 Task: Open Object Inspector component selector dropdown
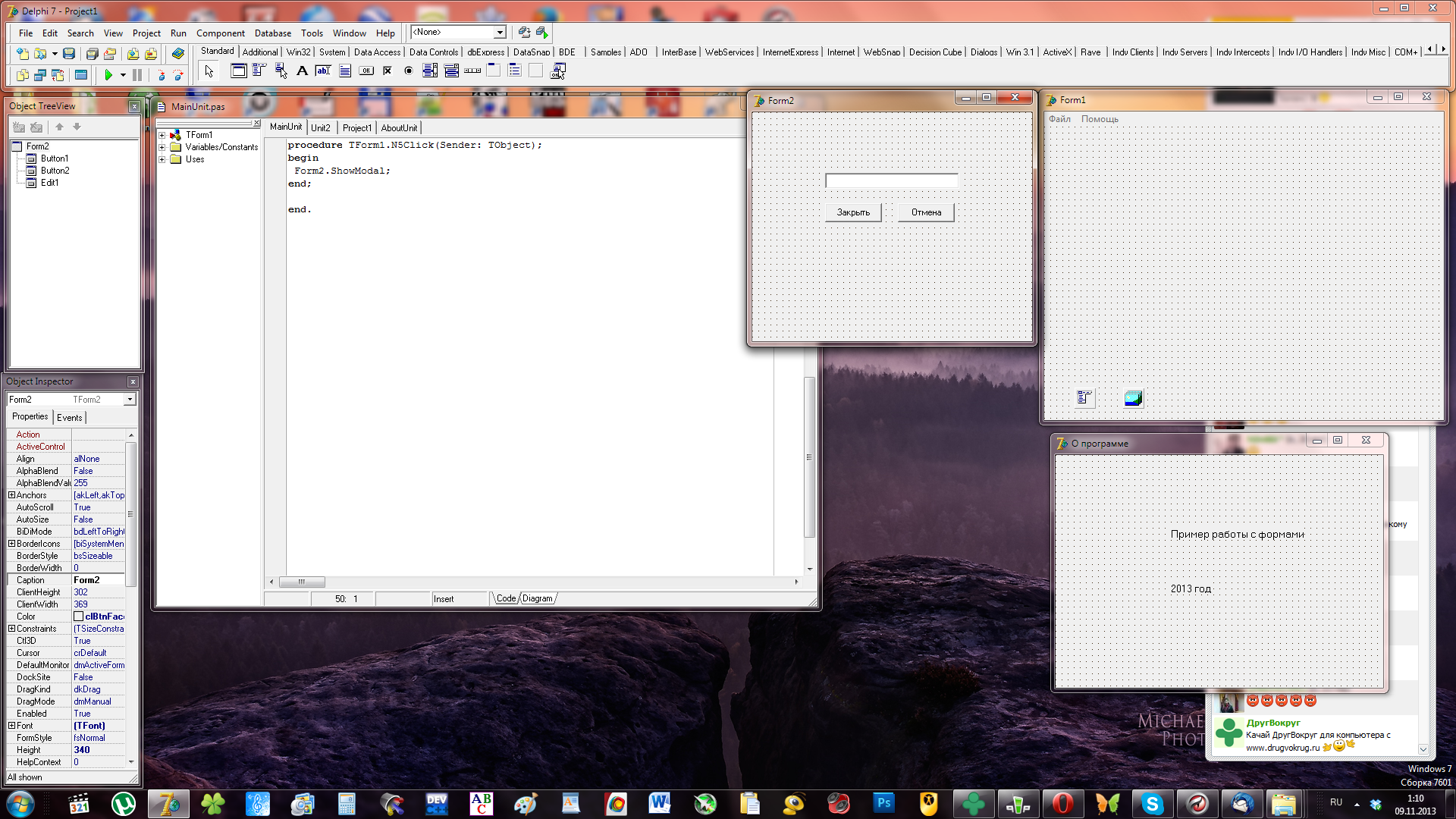click(x=130, y=400)
